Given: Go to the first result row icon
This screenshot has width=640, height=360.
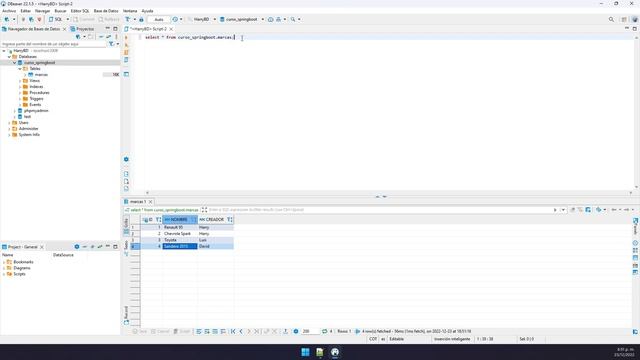Looking at the screenshot, I should [233, 331].
